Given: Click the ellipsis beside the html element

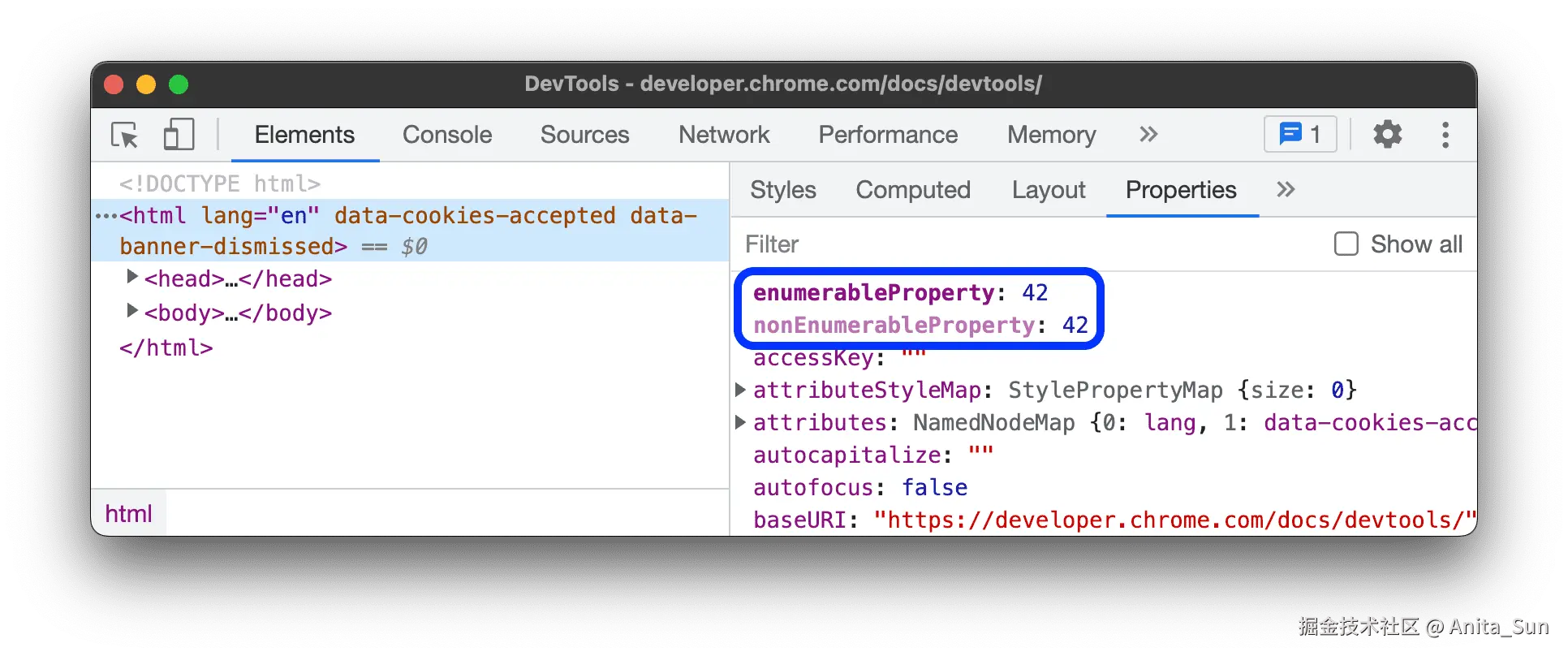Looking at the screenshot, I should pos(106,216).
